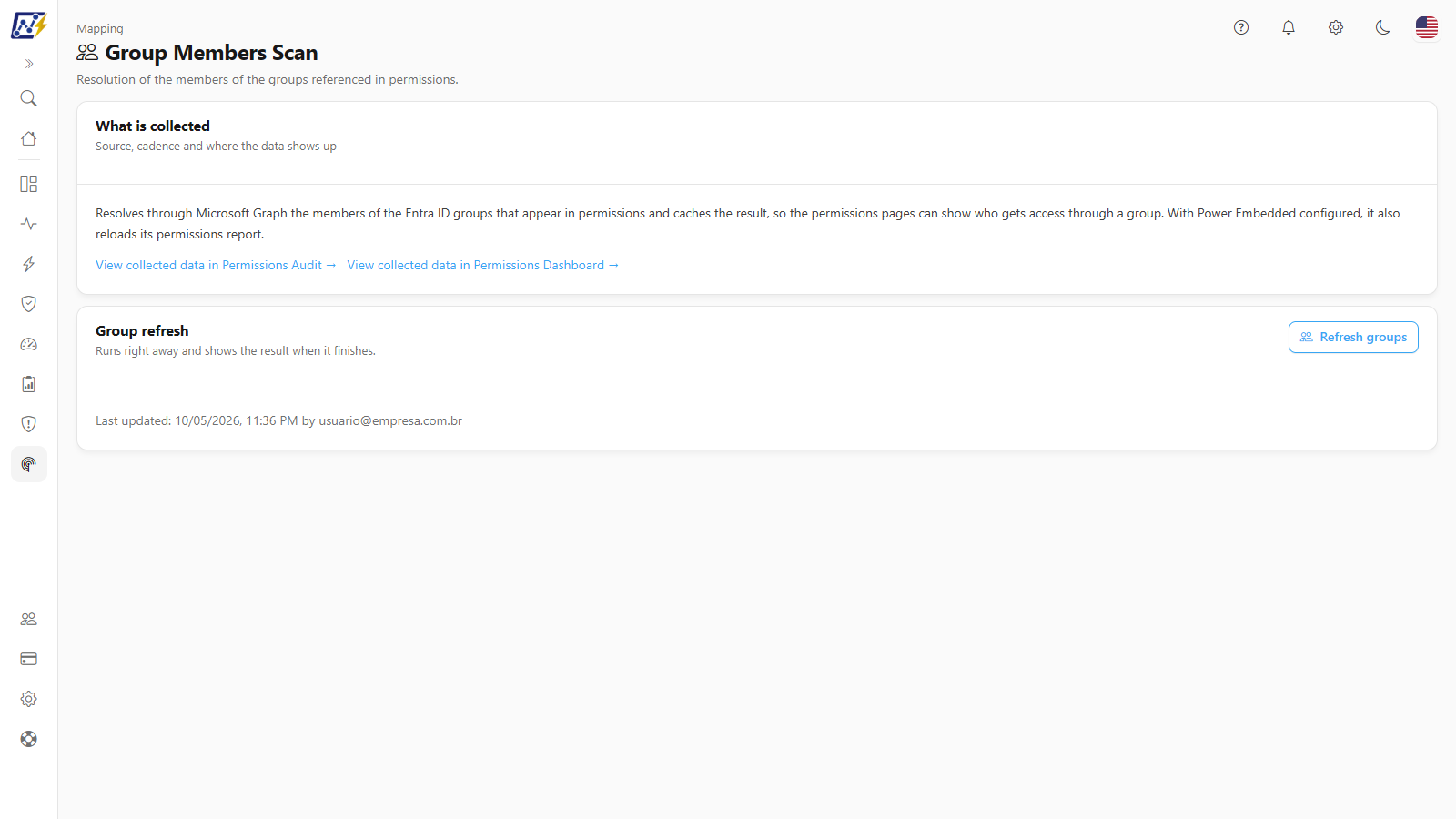Click the Mapping breadcrumb label
Viewport: 1456px width, 819px height.
coord(100,29)
